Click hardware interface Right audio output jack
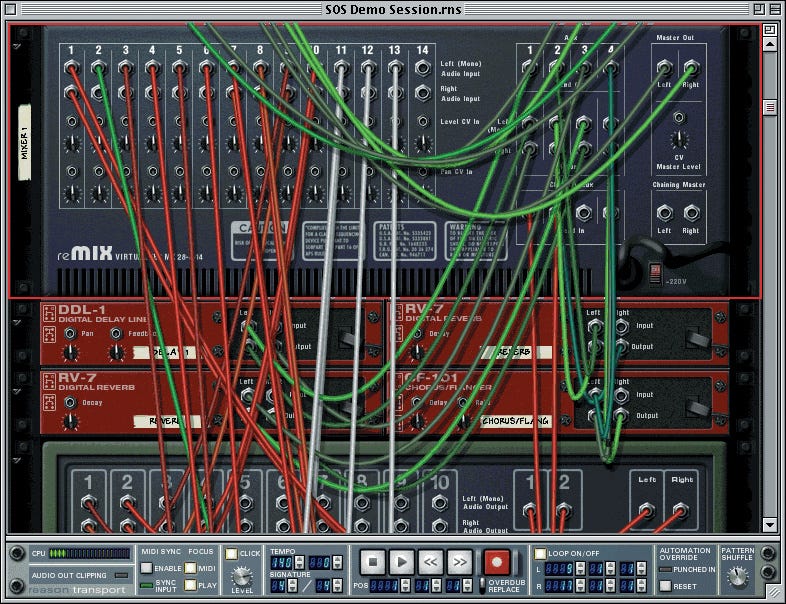Image resolution: width=786 pixels, height=604 pixels. (680, 511)
